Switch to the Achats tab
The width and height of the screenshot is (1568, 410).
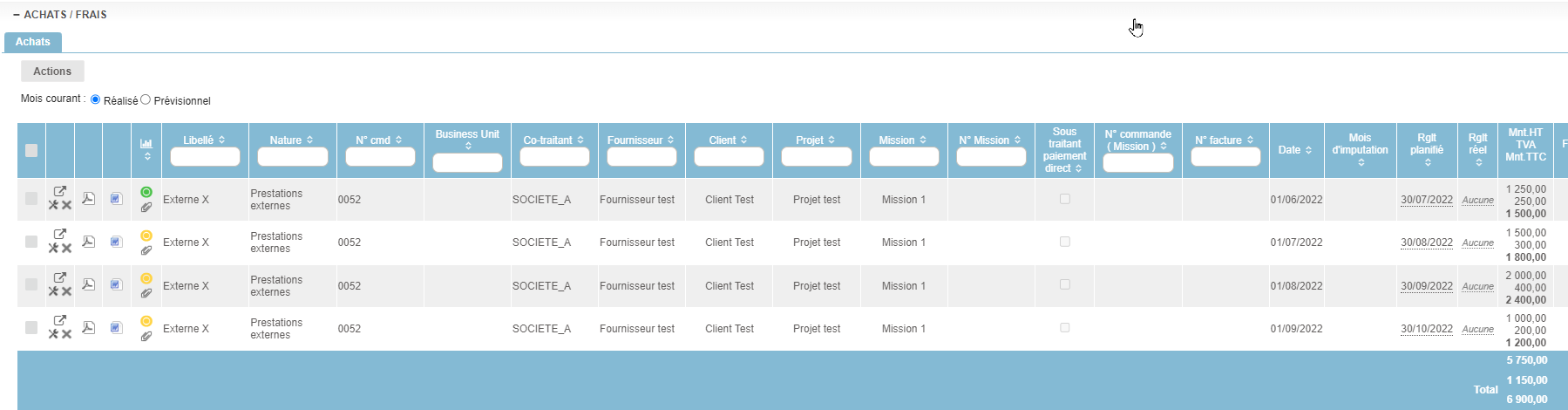click(32, 42)
